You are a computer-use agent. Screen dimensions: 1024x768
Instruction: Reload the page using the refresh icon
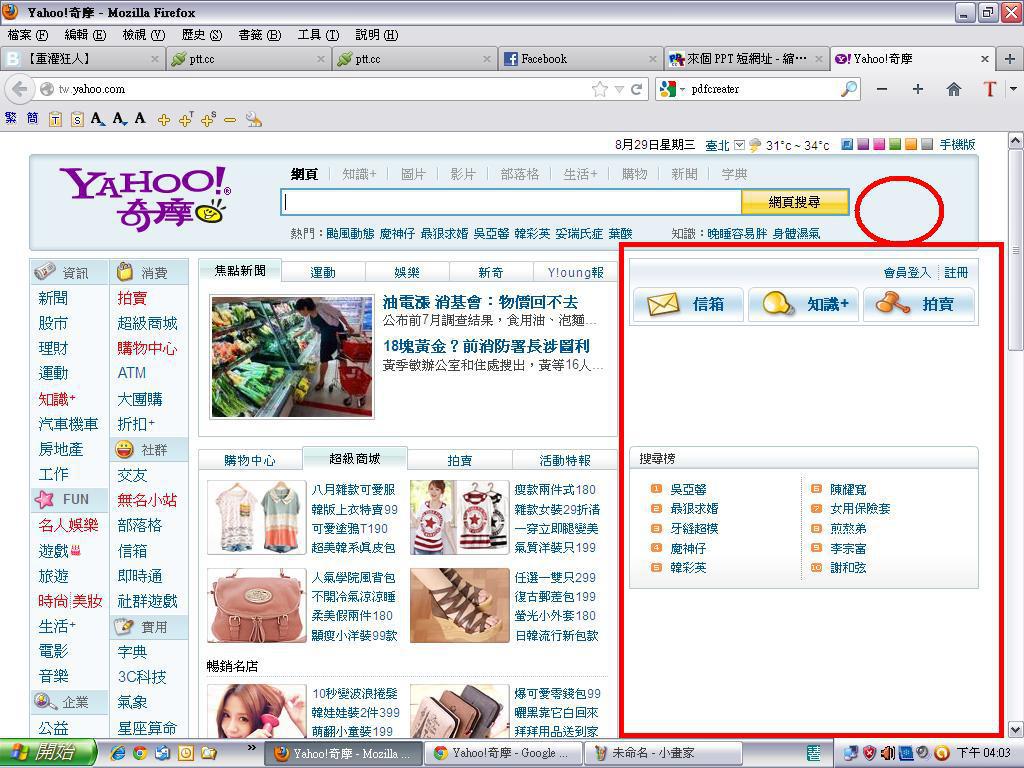[637, 89]
